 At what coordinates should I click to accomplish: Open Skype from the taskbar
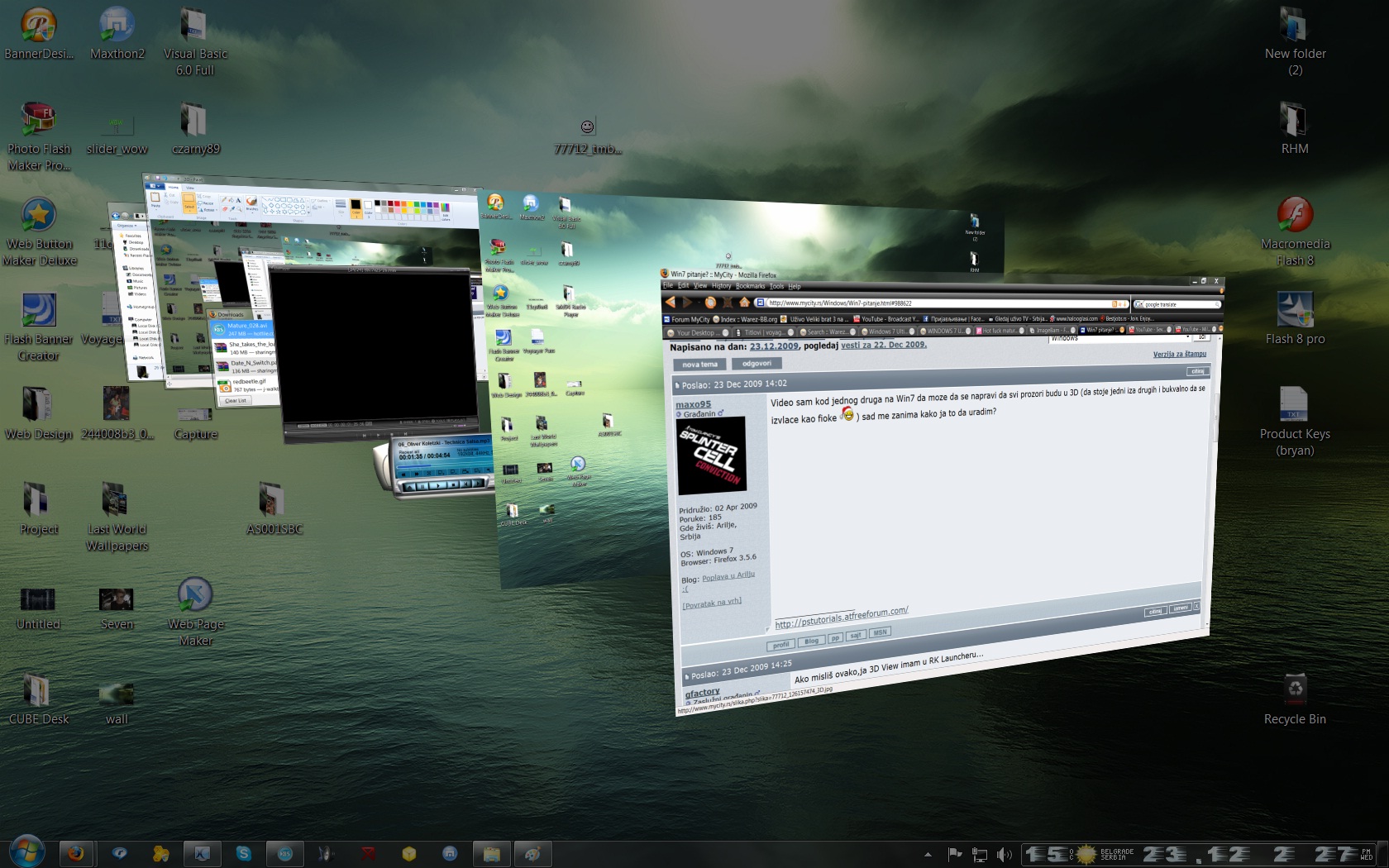click(x=243, y=853)
